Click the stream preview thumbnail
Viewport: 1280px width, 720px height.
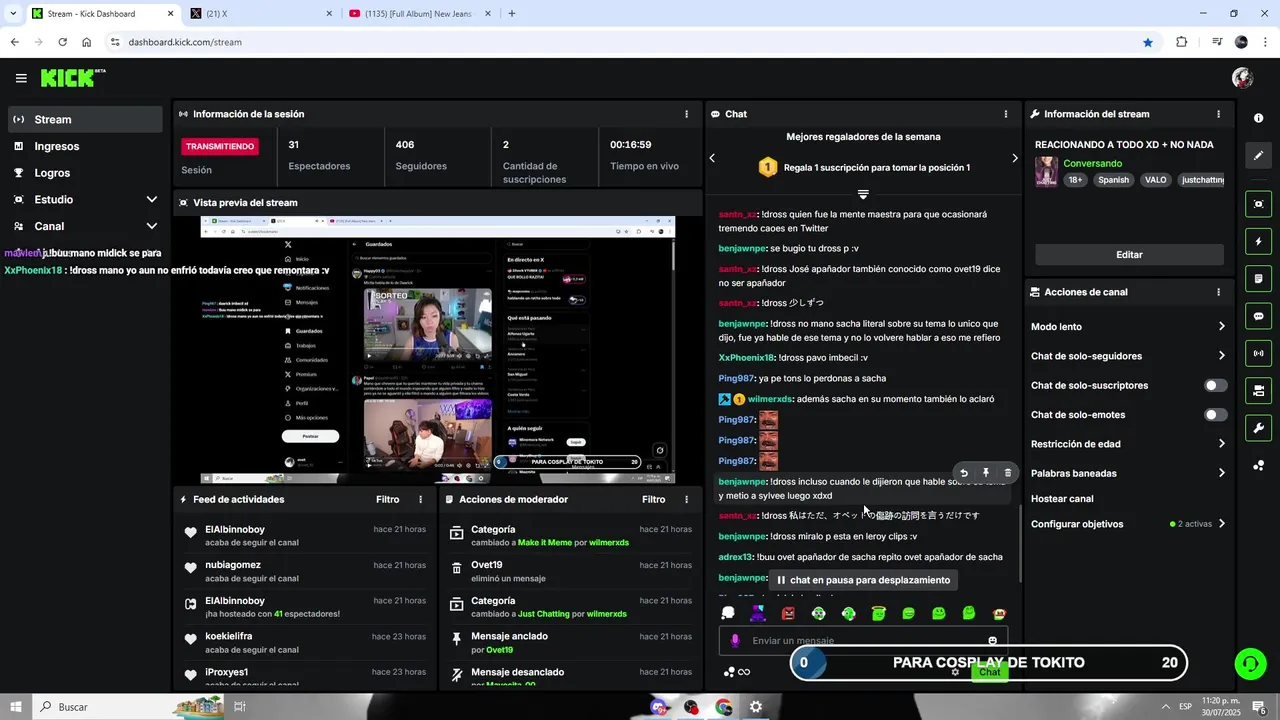pyautogui.click(x=438, y=350)
